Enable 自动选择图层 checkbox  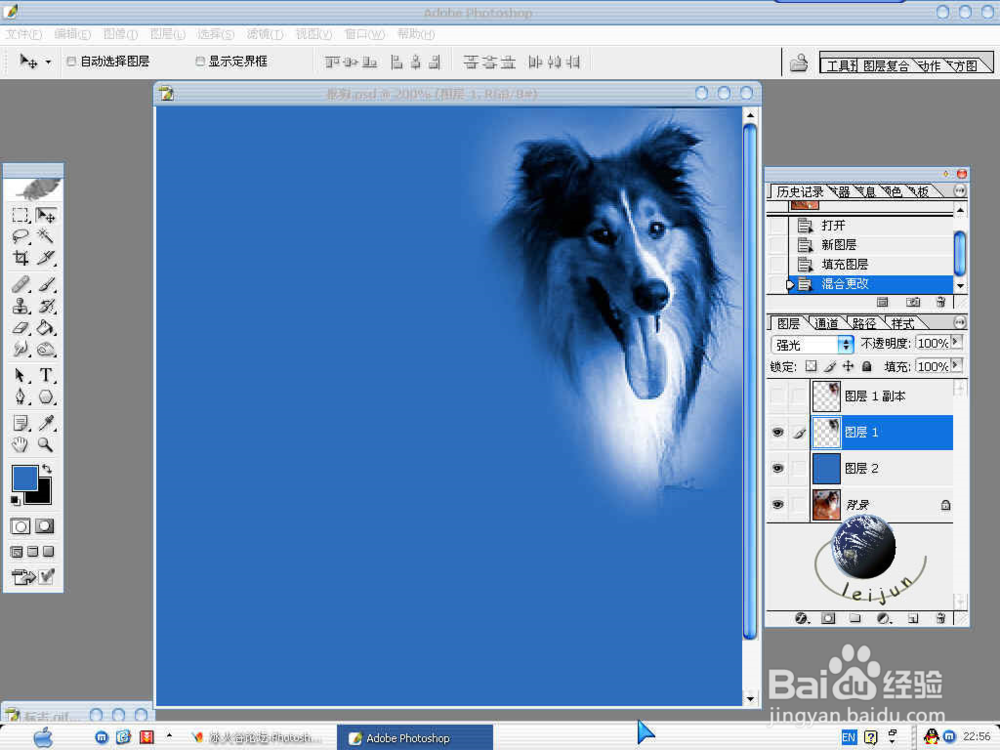(71, 61)
